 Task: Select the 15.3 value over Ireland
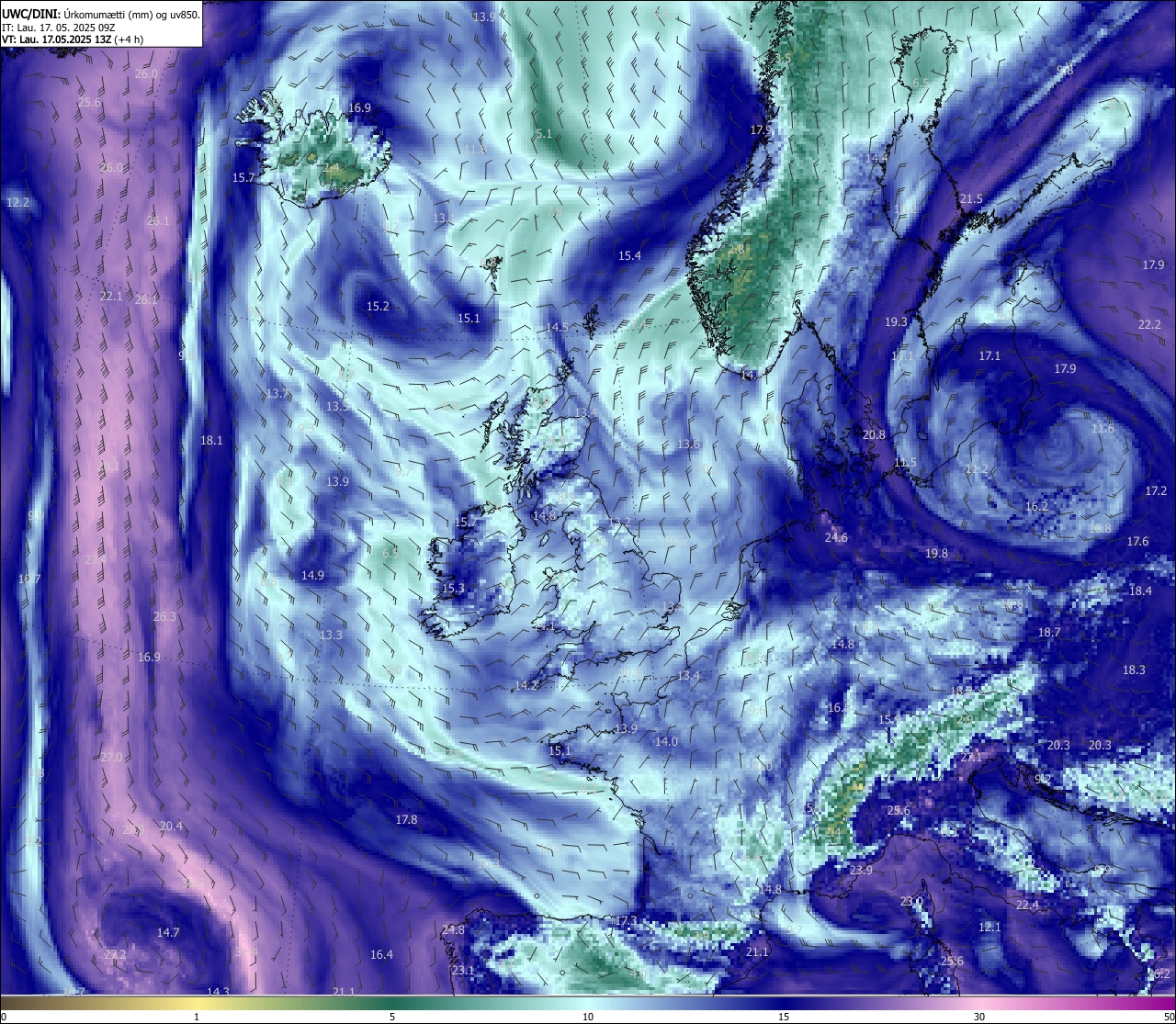[453, 588]
